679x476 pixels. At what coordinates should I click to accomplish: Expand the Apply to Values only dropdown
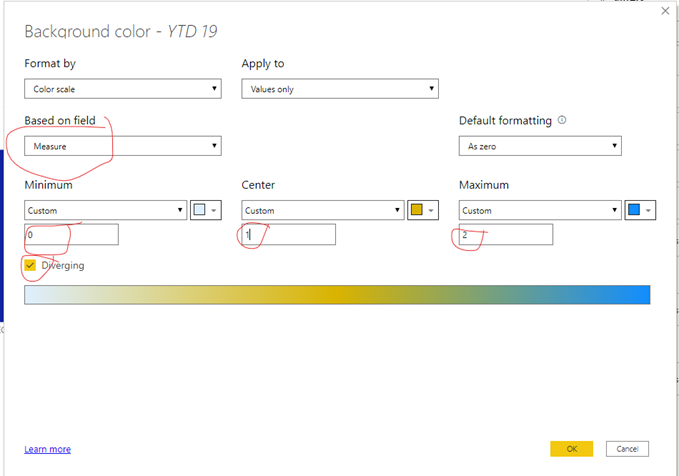tap(340, 89)
